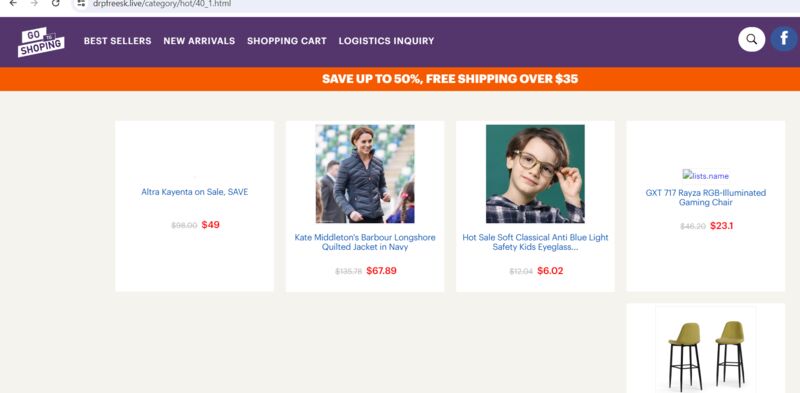Open Altra Kayenta on Sale link
Image resolution: width=800 pixels, height=393 pixels.
(194, 192)
